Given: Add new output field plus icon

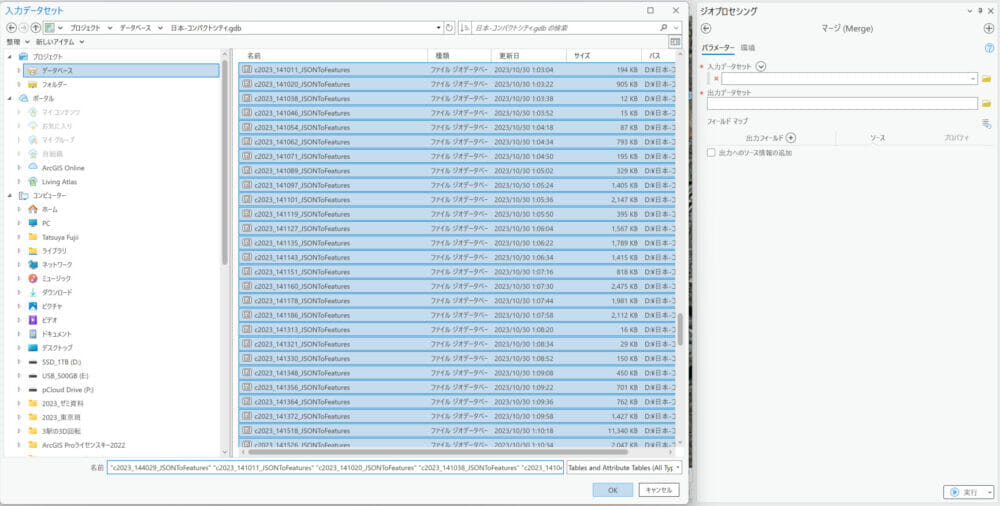Looking at the screenshot, I should click(791, 138).
